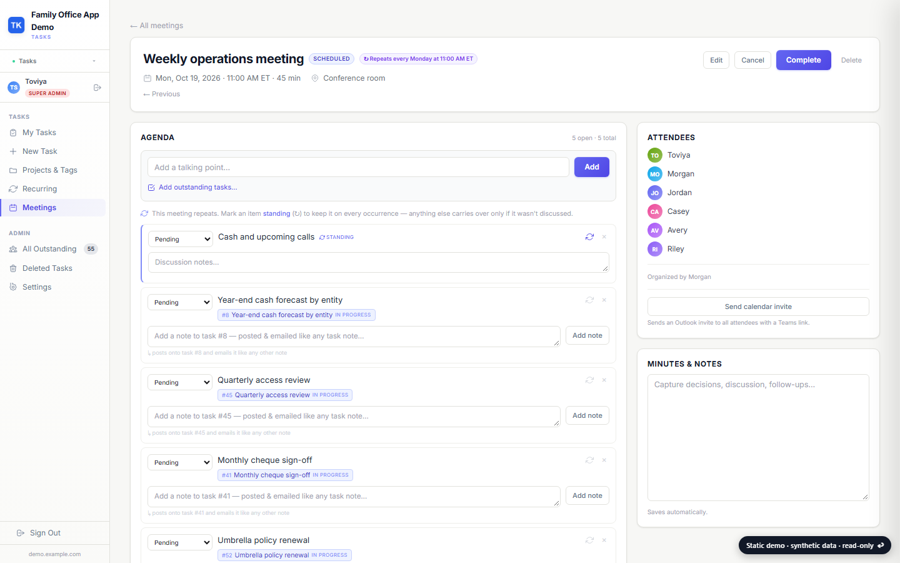Toggle standing icon for Quarterly access review
Viewport: 900px width, 563px height.
(x=589, y=380)
